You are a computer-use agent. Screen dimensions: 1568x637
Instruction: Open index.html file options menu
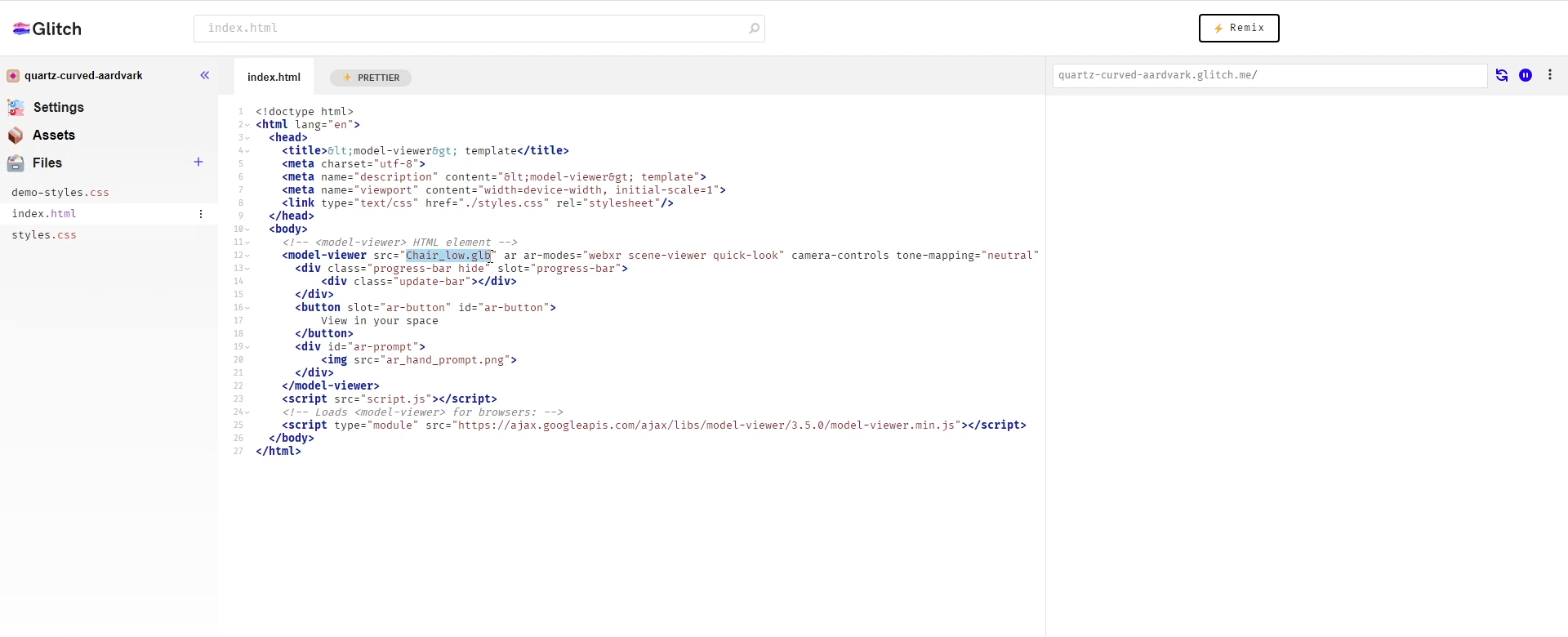[x=201, y=214]
